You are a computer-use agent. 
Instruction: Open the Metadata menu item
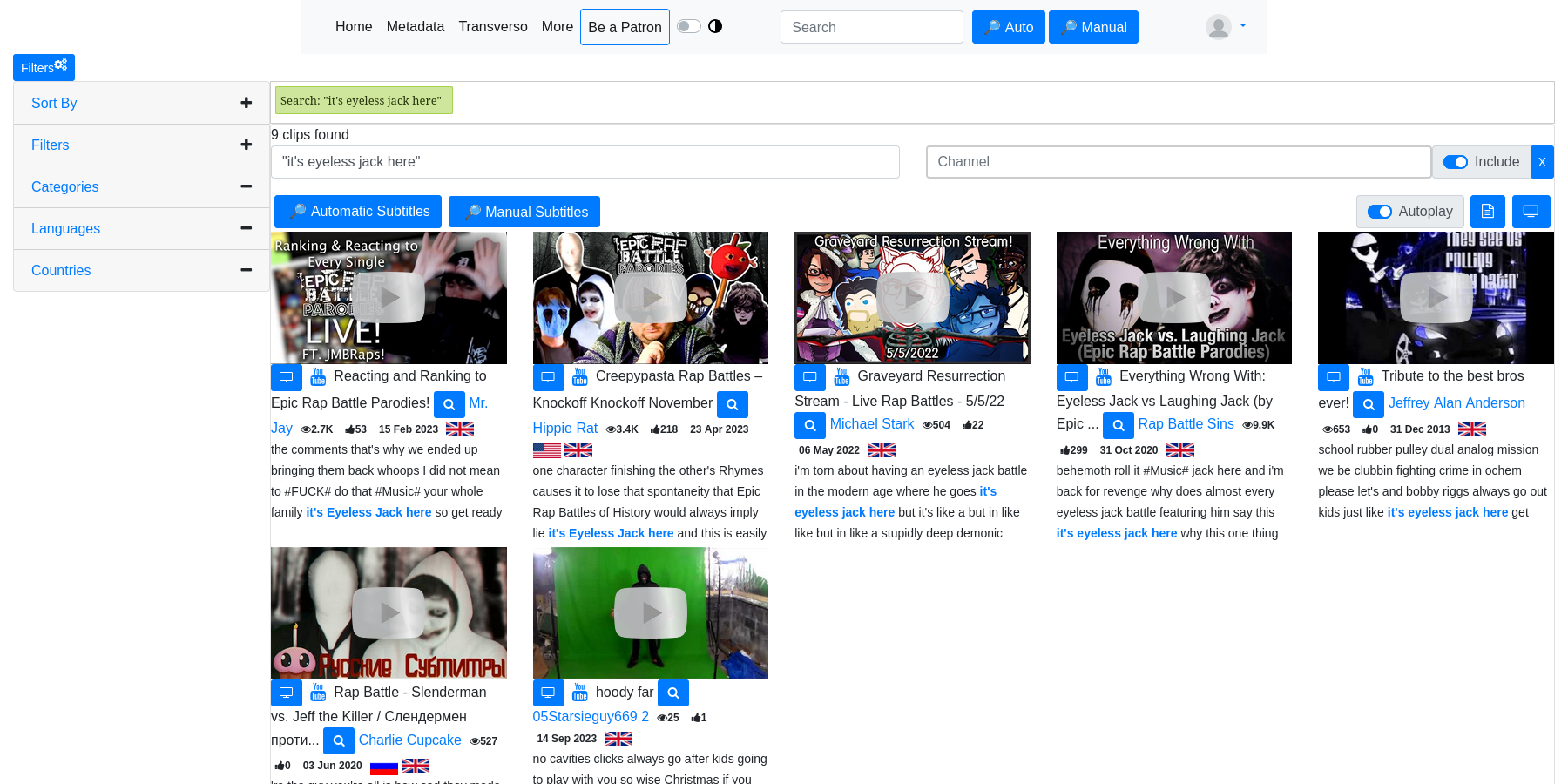pyautogui.click(x=415, y=27)
